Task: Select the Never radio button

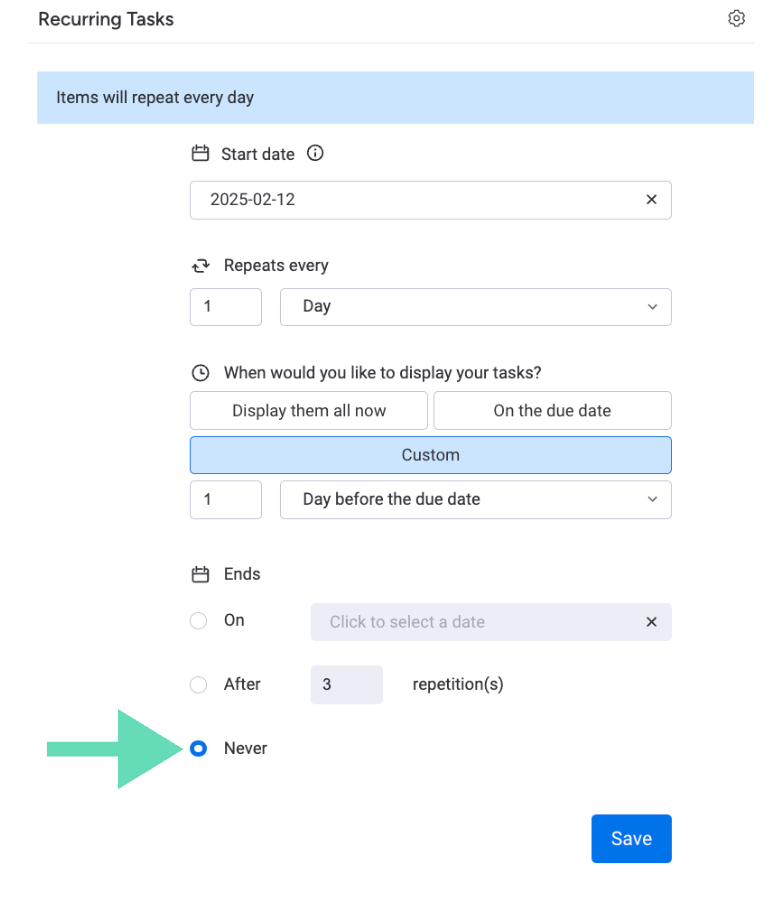Action: click(198, 748)
